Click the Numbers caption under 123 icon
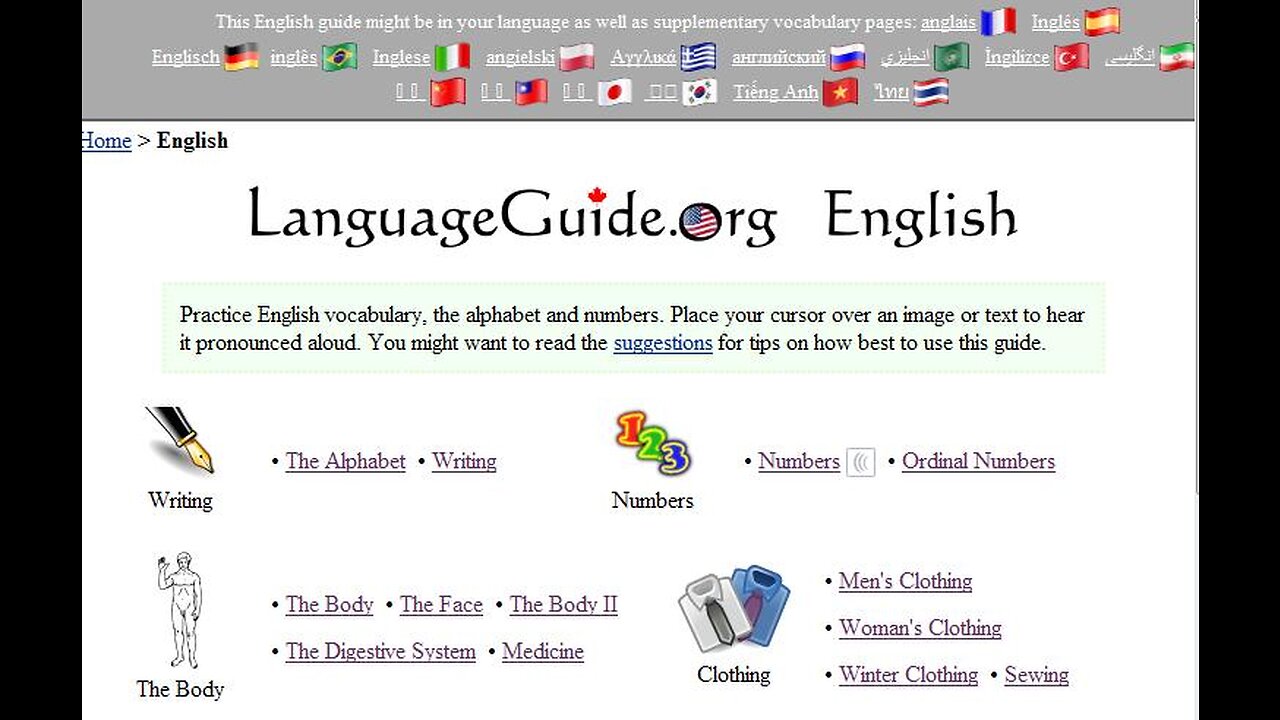 [x=652, y=500]
